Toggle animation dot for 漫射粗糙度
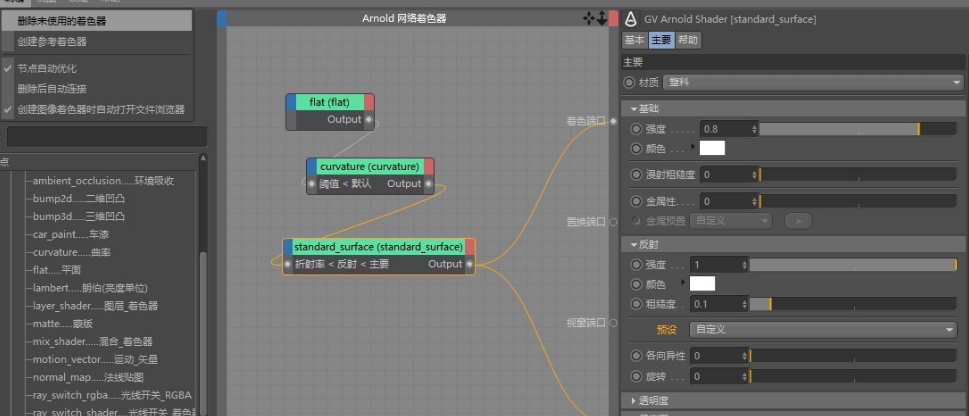The image size is (969, 416). click(636, 175)
